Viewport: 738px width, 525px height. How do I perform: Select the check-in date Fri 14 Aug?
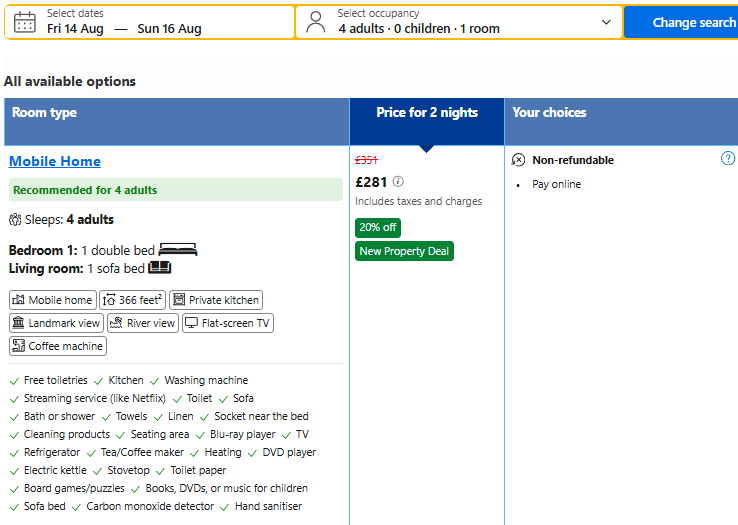[x=75, y=29]
